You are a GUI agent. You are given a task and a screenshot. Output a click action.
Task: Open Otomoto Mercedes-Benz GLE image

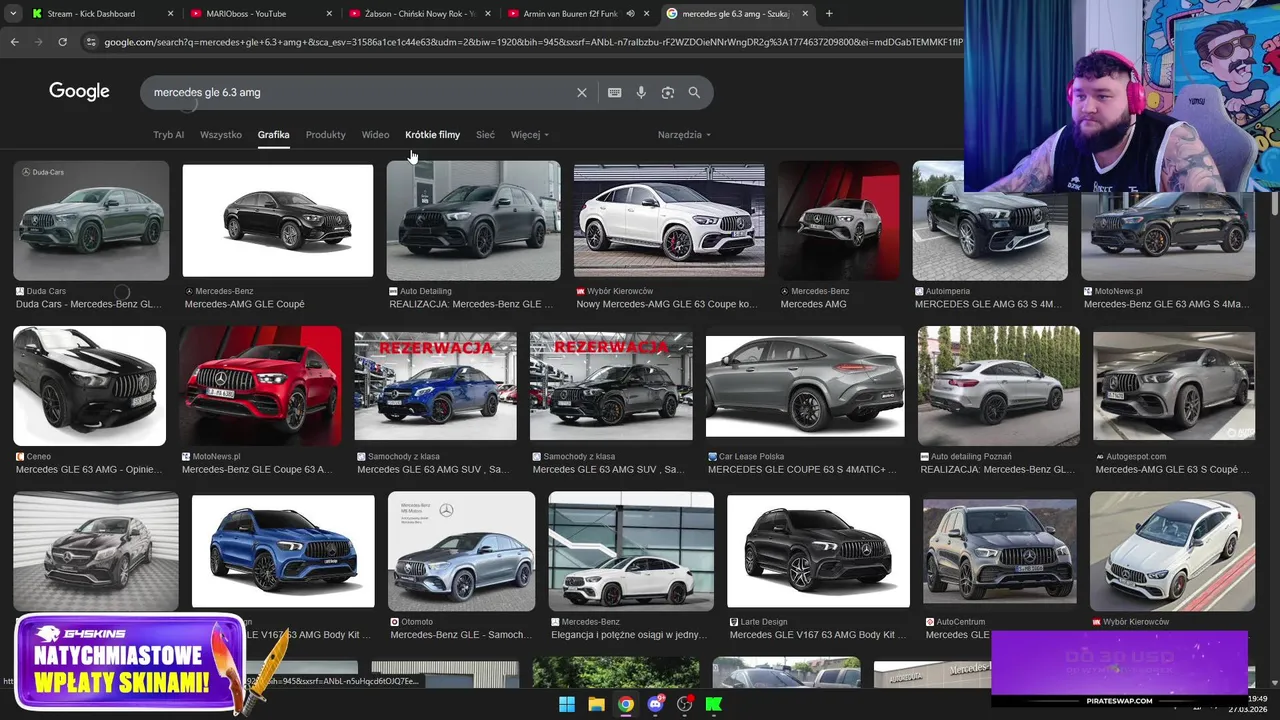[x=462, y=551]
